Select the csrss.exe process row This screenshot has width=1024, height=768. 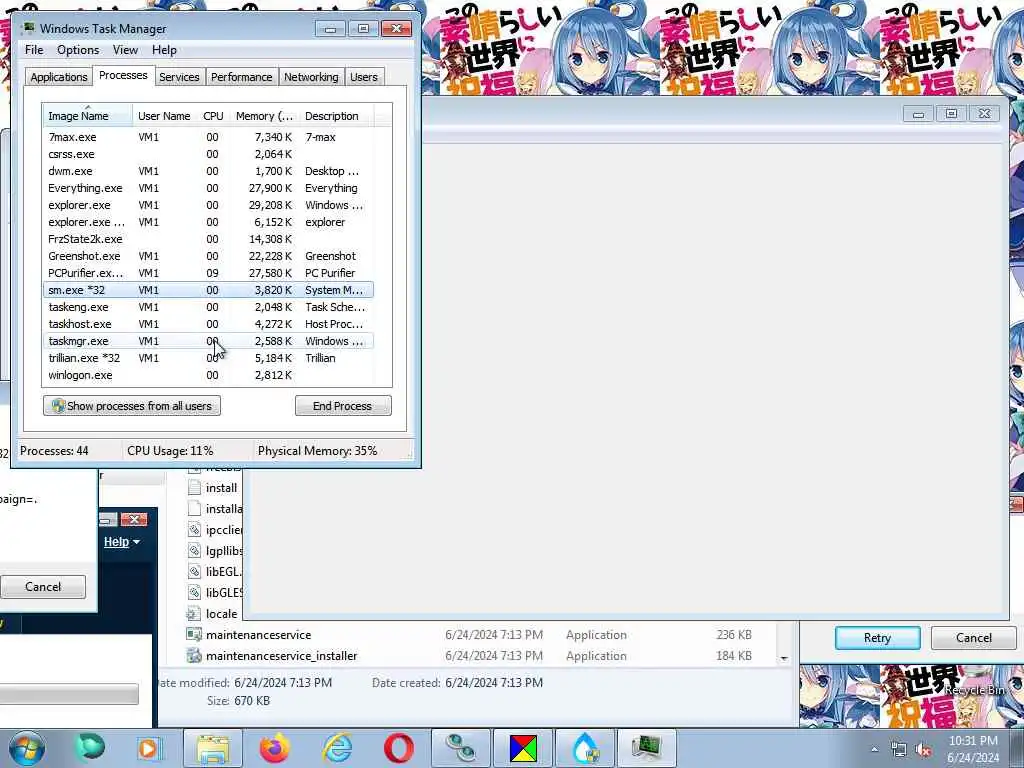209,154
